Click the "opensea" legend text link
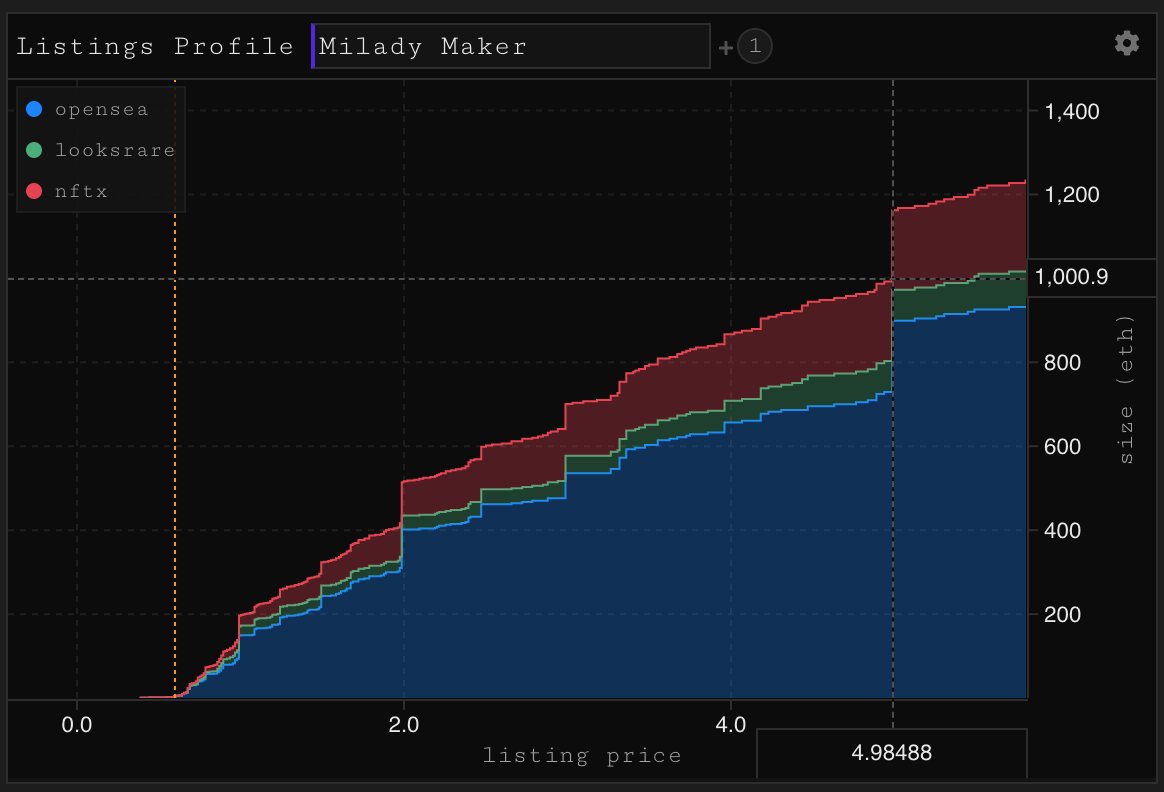Viewport: 1164px width, 792px height. click(x=100, y=108)
